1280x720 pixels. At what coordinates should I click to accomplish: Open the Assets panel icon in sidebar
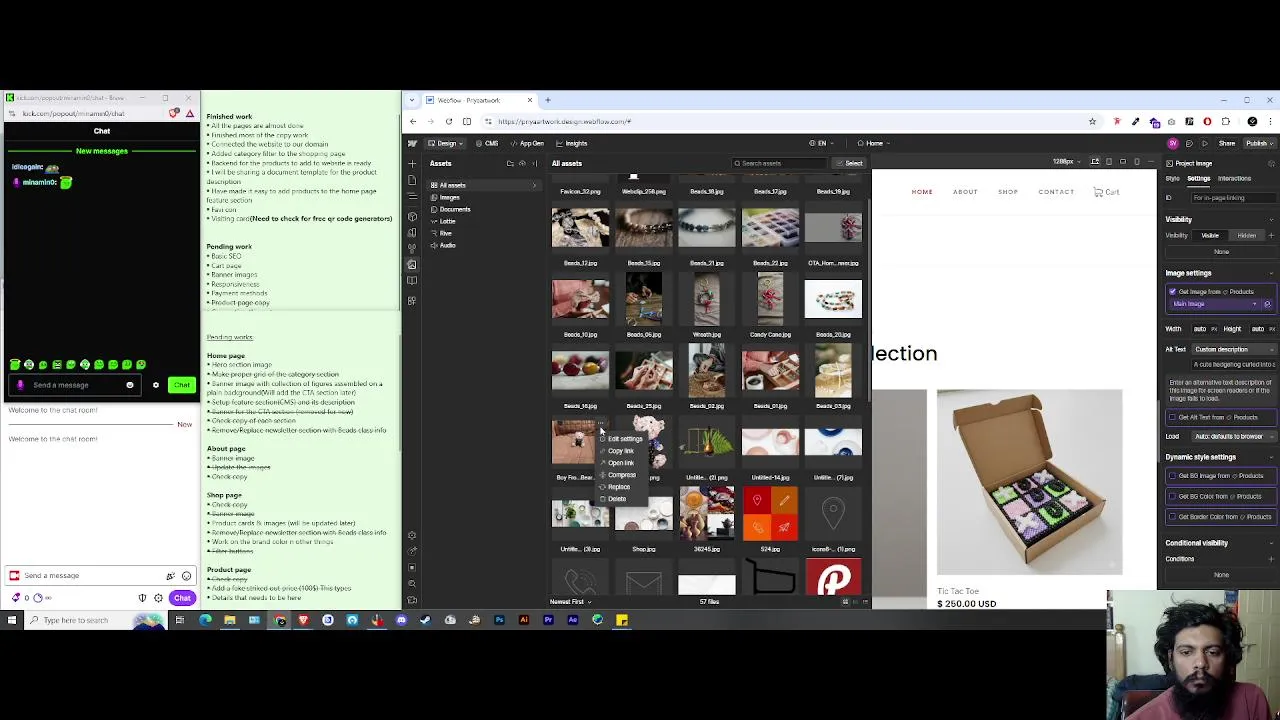412,265
